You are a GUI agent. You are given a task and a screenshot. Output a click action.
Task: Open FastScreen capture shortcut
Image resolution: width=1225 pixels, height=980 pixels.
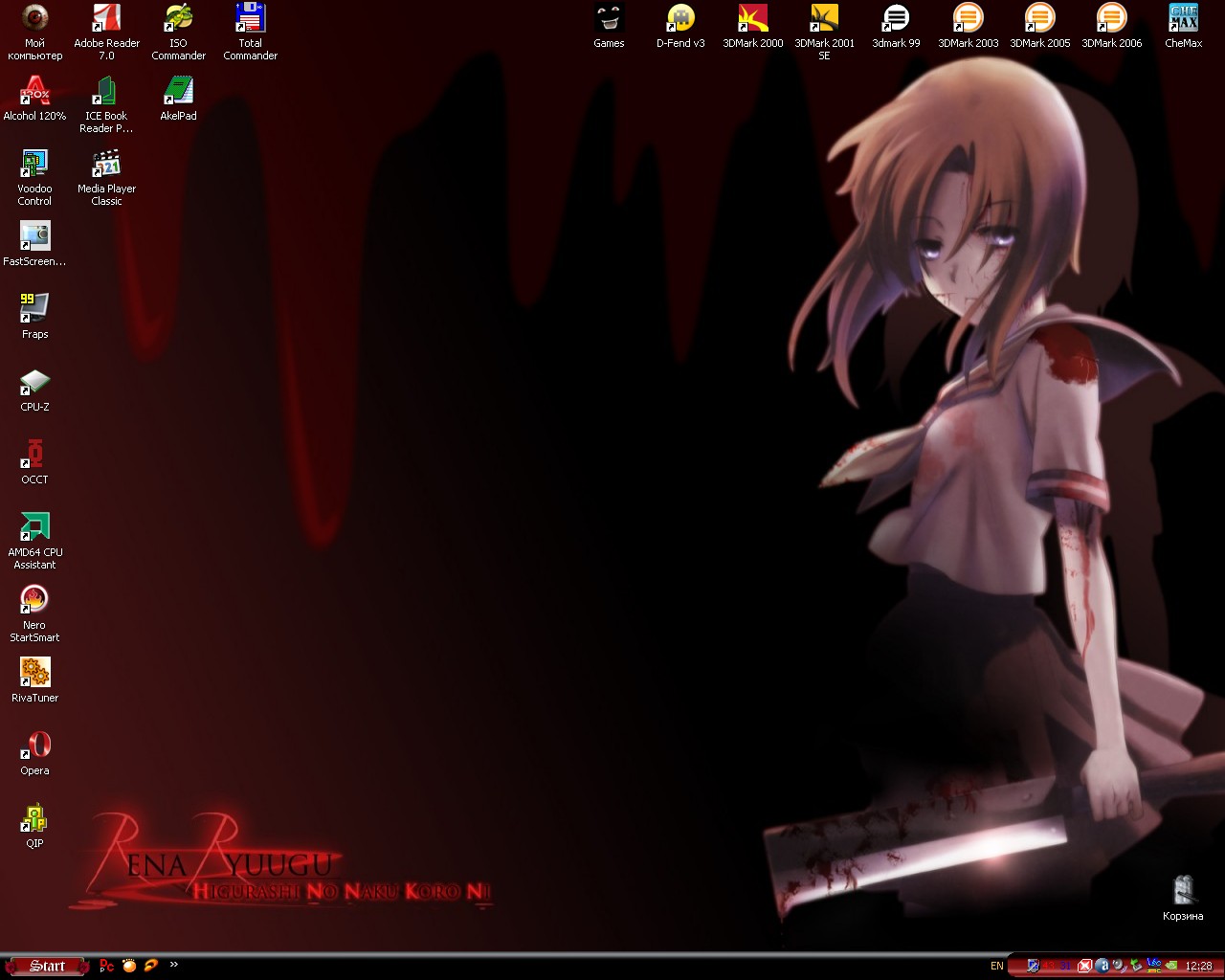34,244
